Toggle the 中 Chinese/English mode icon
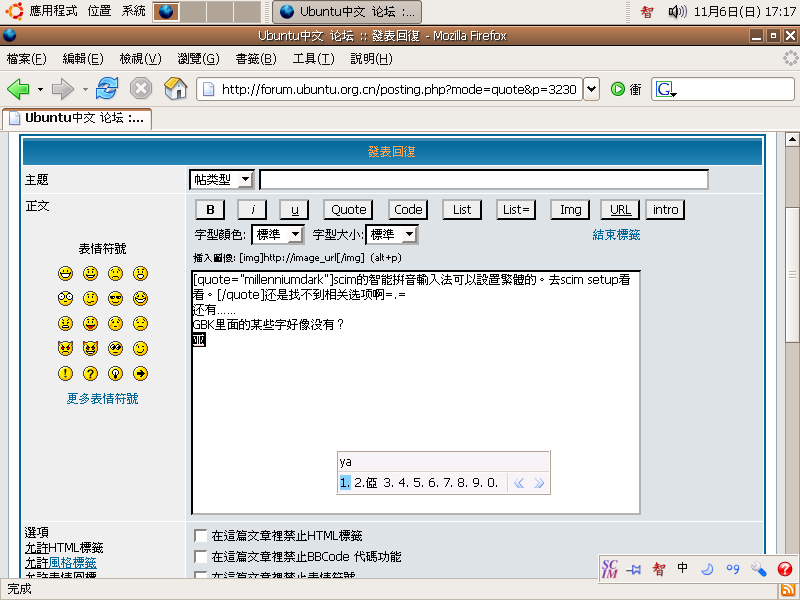Viewport: 800px width, 600px height. 683,568
